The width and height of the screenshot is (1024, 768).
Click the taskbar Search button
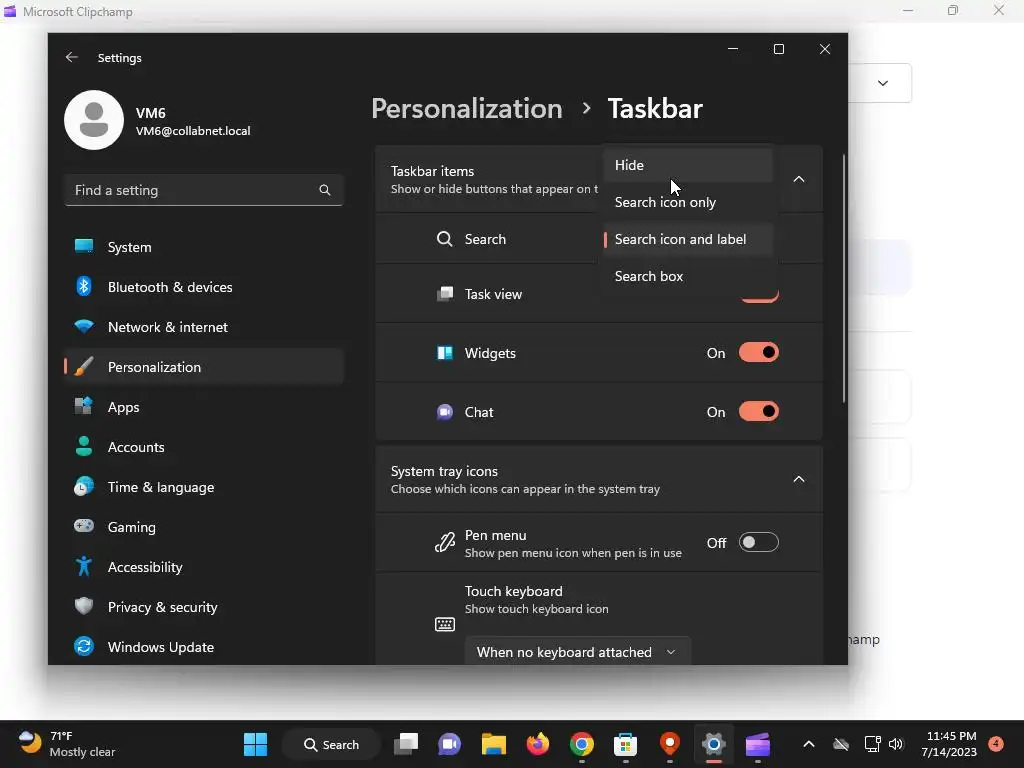[x=332, y=744]
